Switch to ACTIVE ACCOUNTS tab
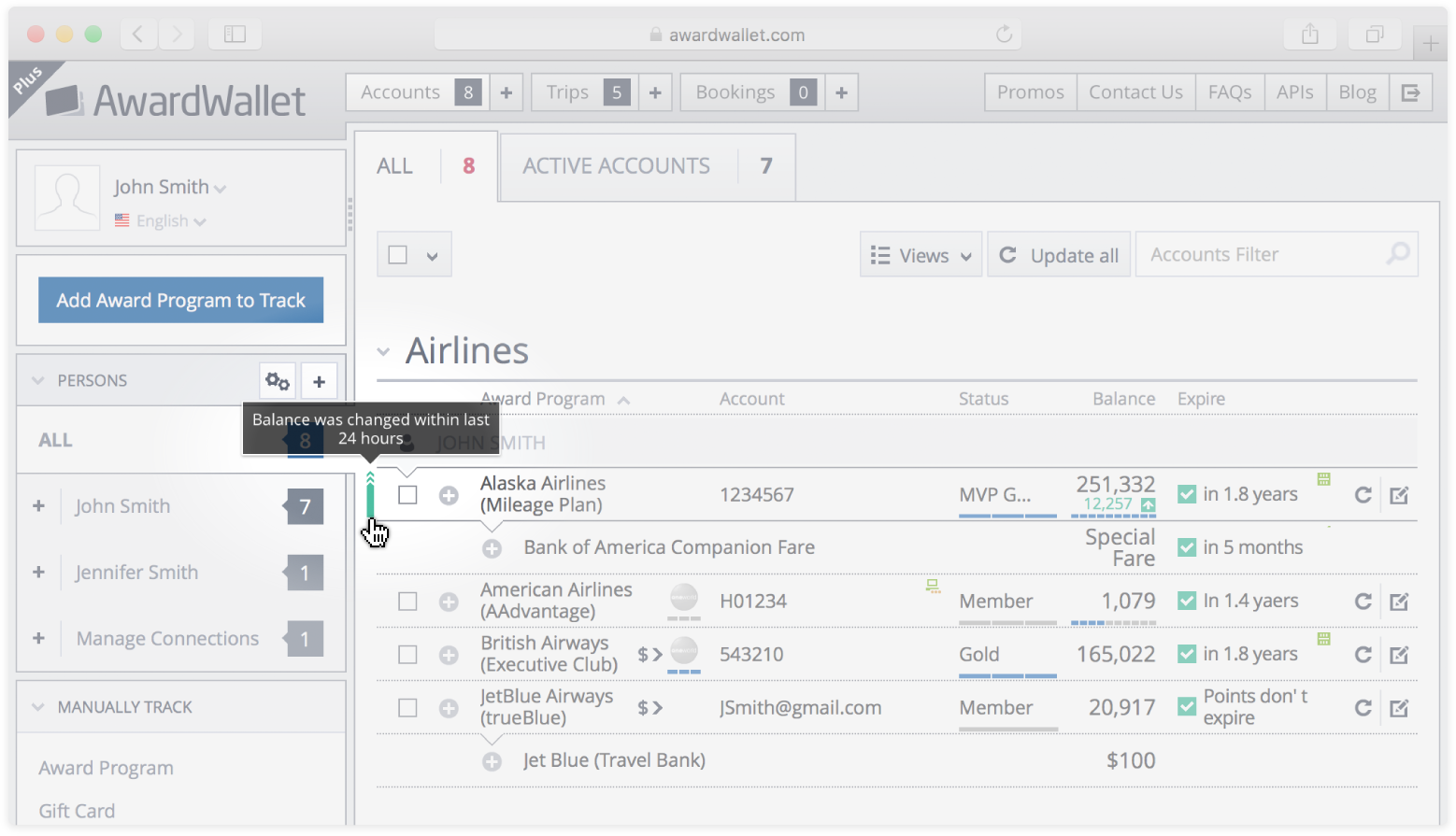The height and width of the screenshot is (836, 1456). (648, 166)
